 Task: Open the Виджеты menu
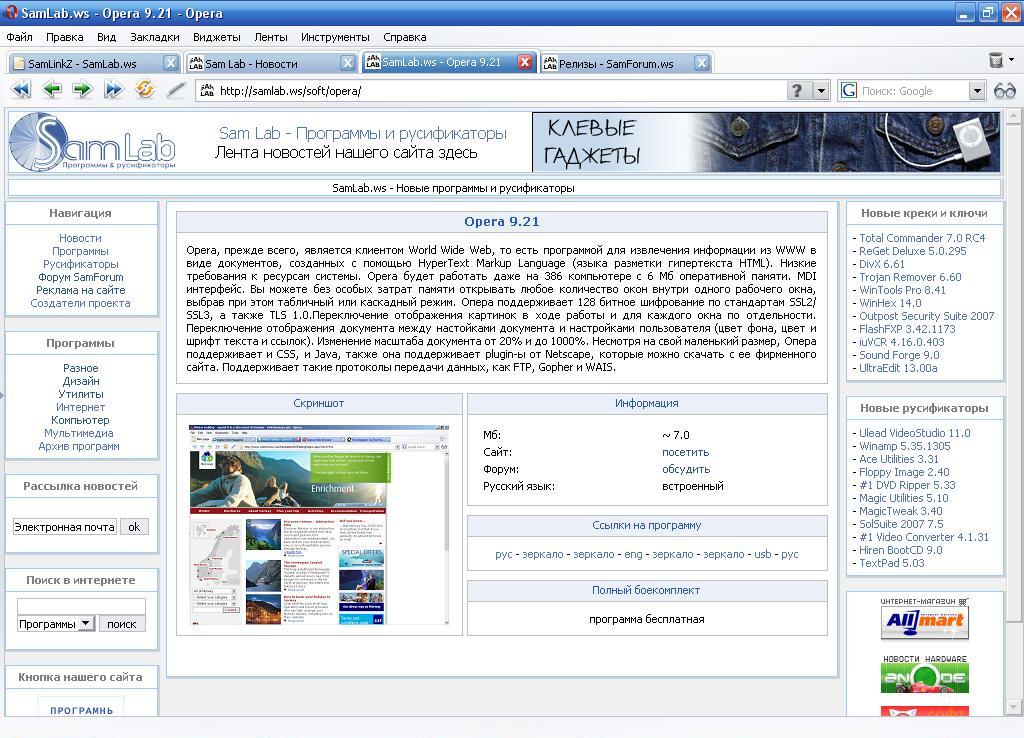[x=217, y=37]
